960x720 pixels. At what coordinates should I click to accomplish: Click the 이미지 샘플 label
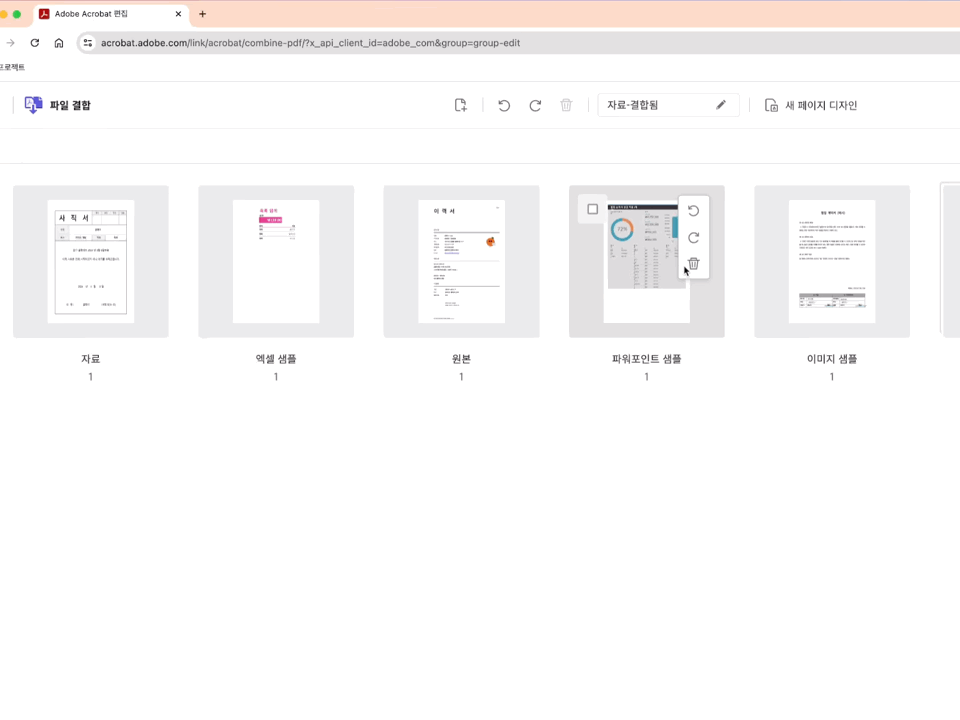tap(832, 359)
